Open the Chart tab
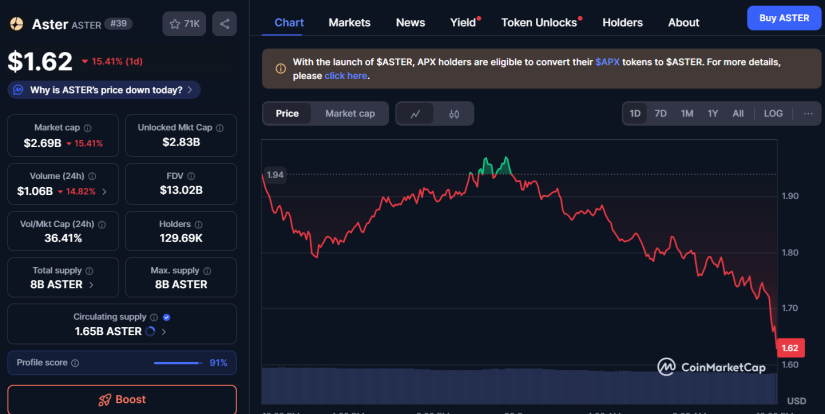Screen dimensions: 825x414 289,23
